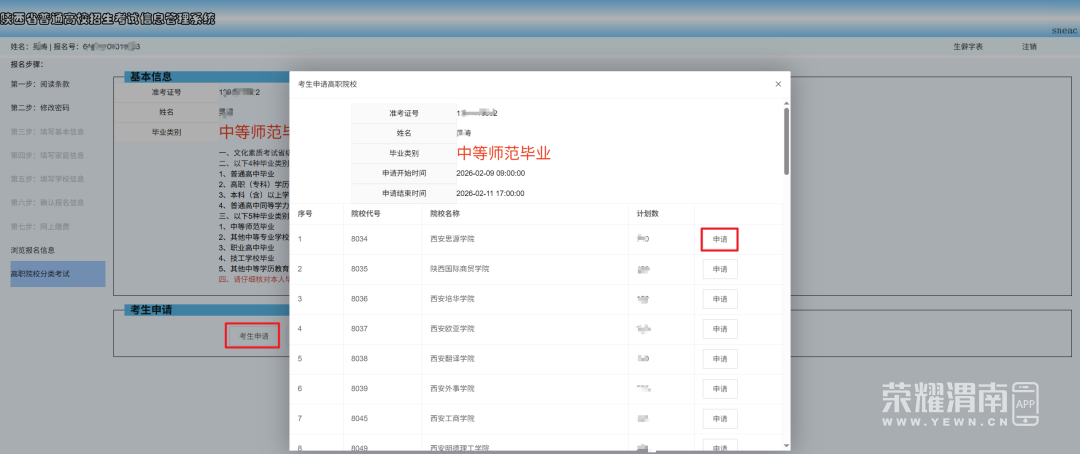This screenshot has height=454, width=1080.
Task: Close the 考生申请高职院校 dialog
Action: pyautogui.click(x=778, y=84)
